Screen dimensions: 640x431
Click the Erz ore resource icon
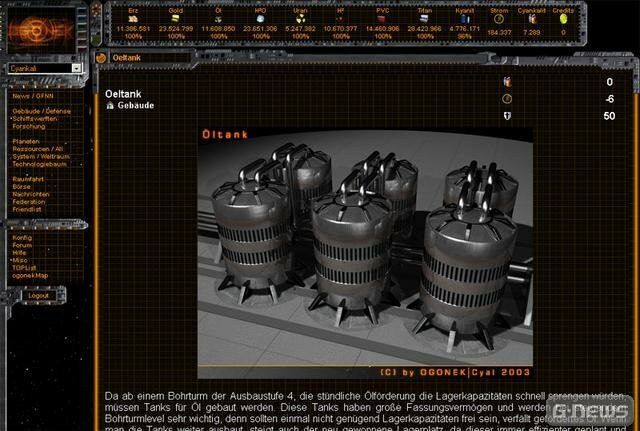[133, 19]
